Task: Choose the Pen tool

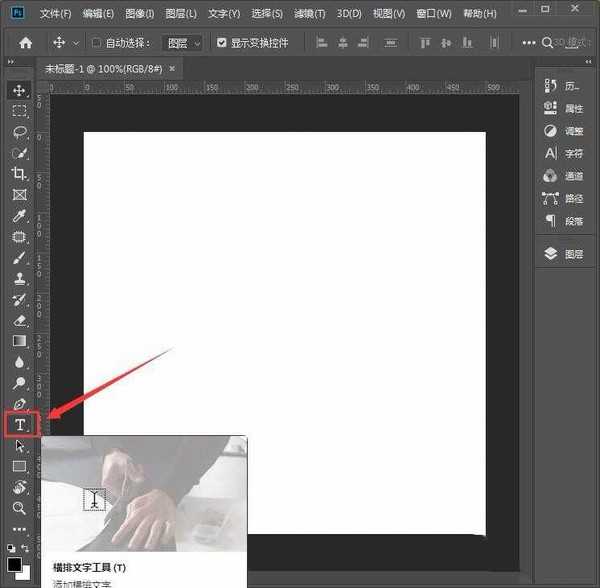Action: [x=19, y=404]
